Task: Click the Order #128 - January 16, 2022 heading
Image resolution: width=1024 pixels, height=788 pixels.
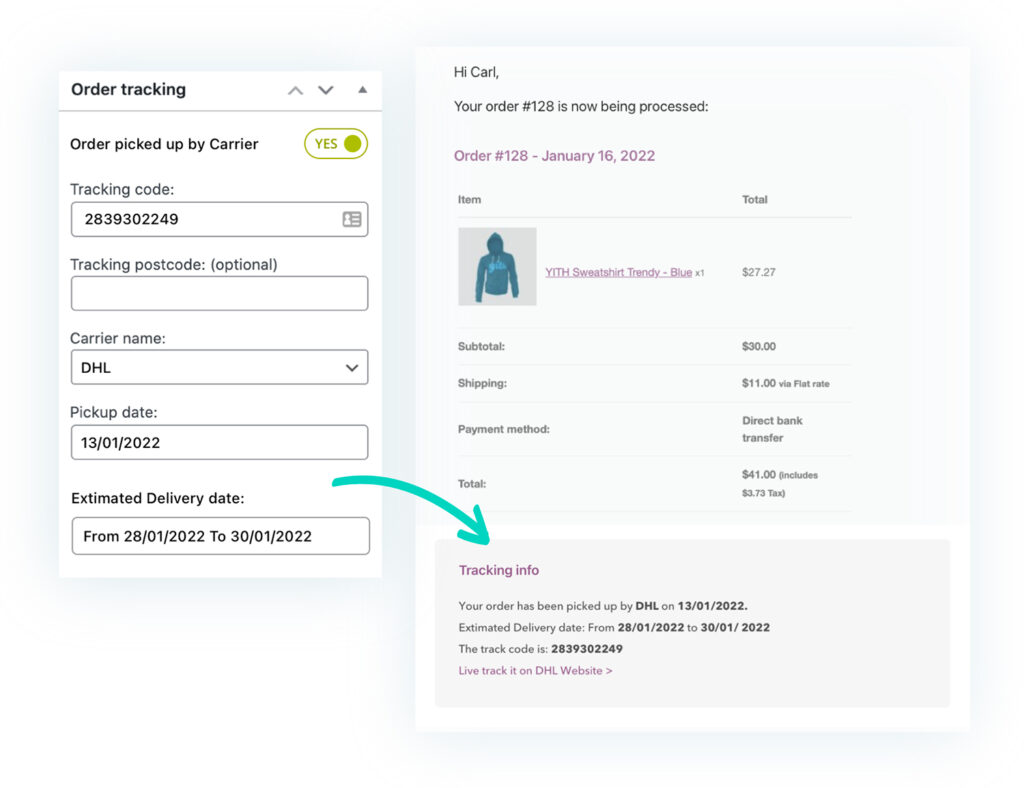Action: point(555,156)
